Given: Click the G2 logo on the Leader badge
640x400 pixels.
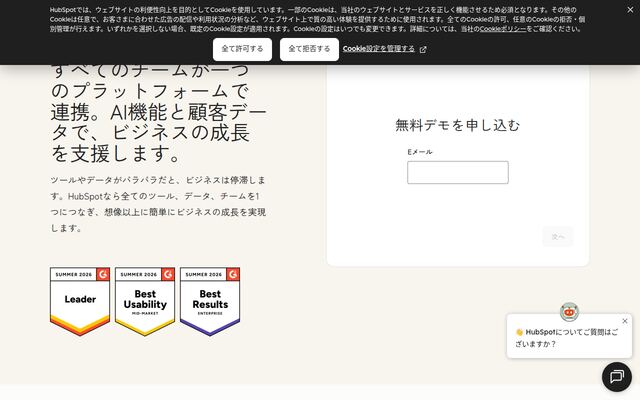Looking at the screenshot, I should tap(103, 274).
